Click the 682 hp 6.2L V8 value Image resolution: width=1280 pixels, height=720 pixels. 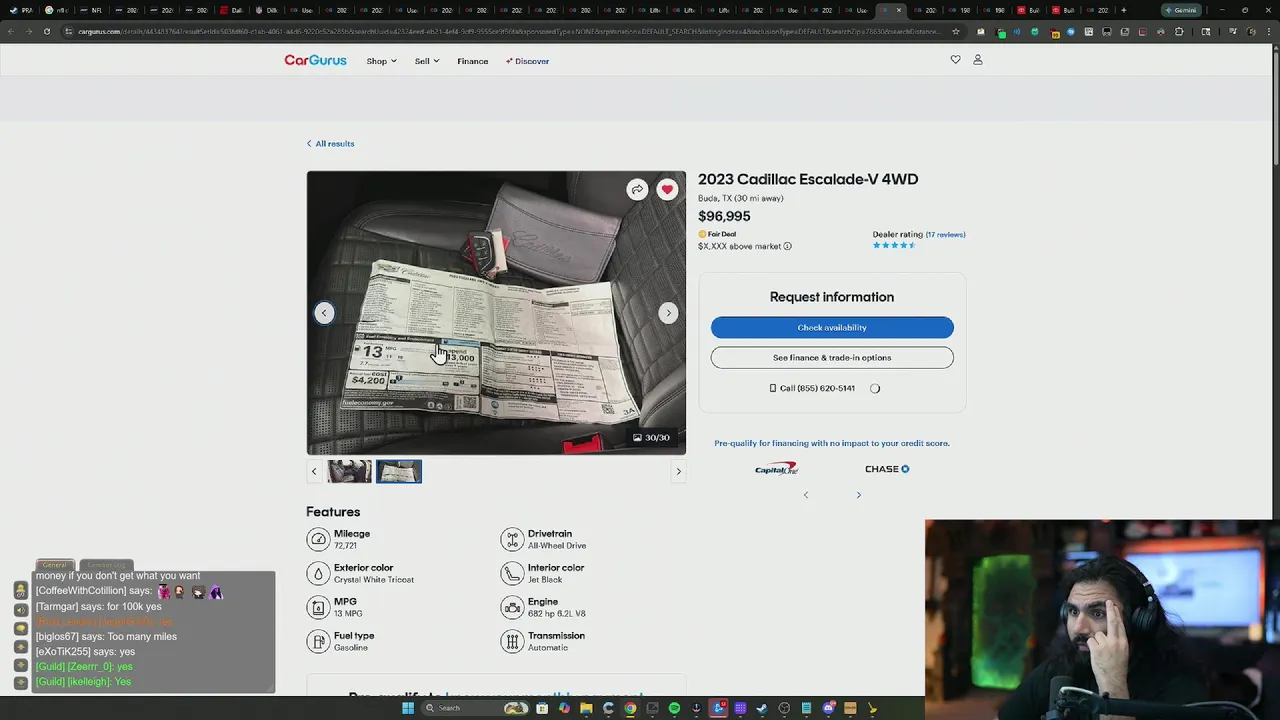557,614
